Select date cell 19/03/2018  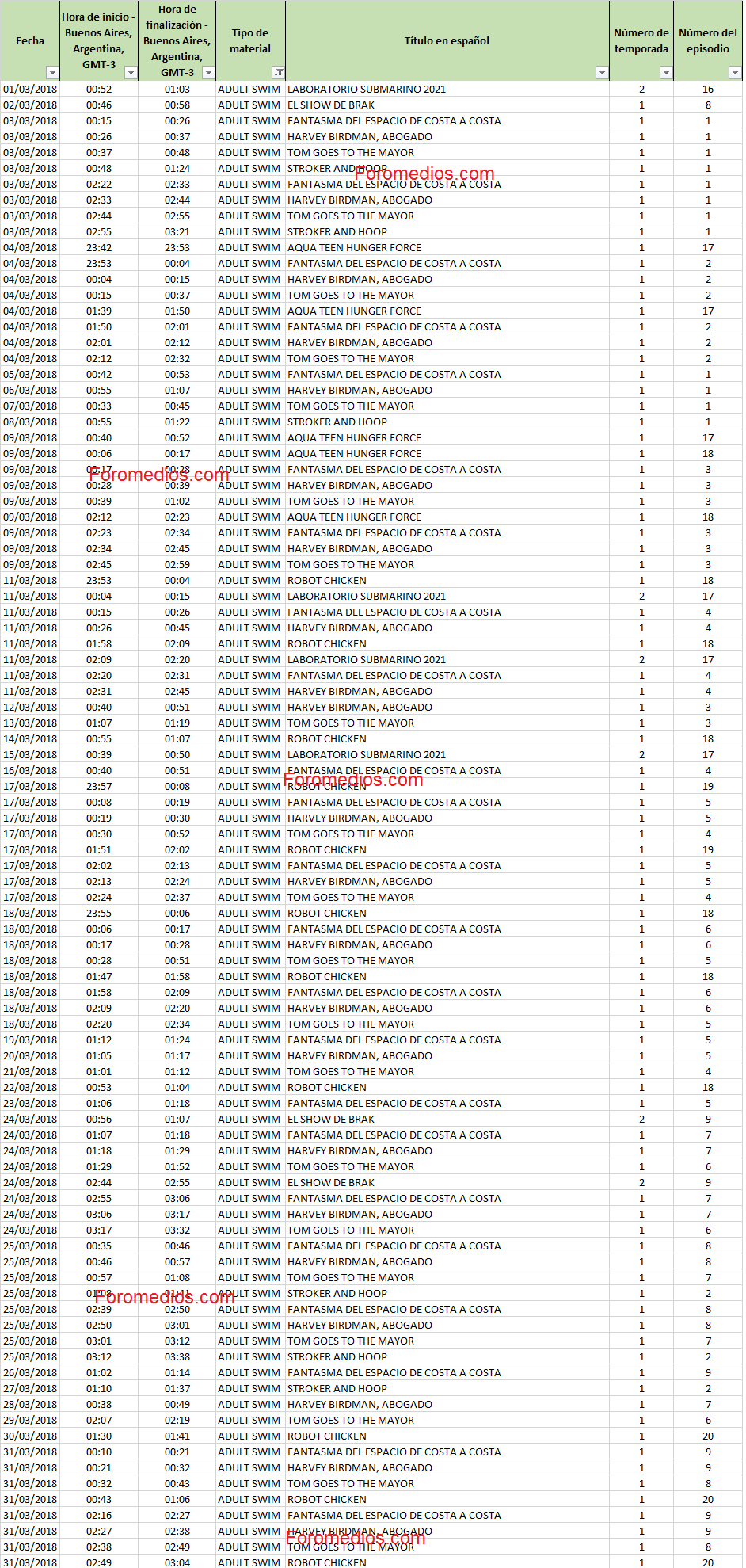coord(30,1040)
